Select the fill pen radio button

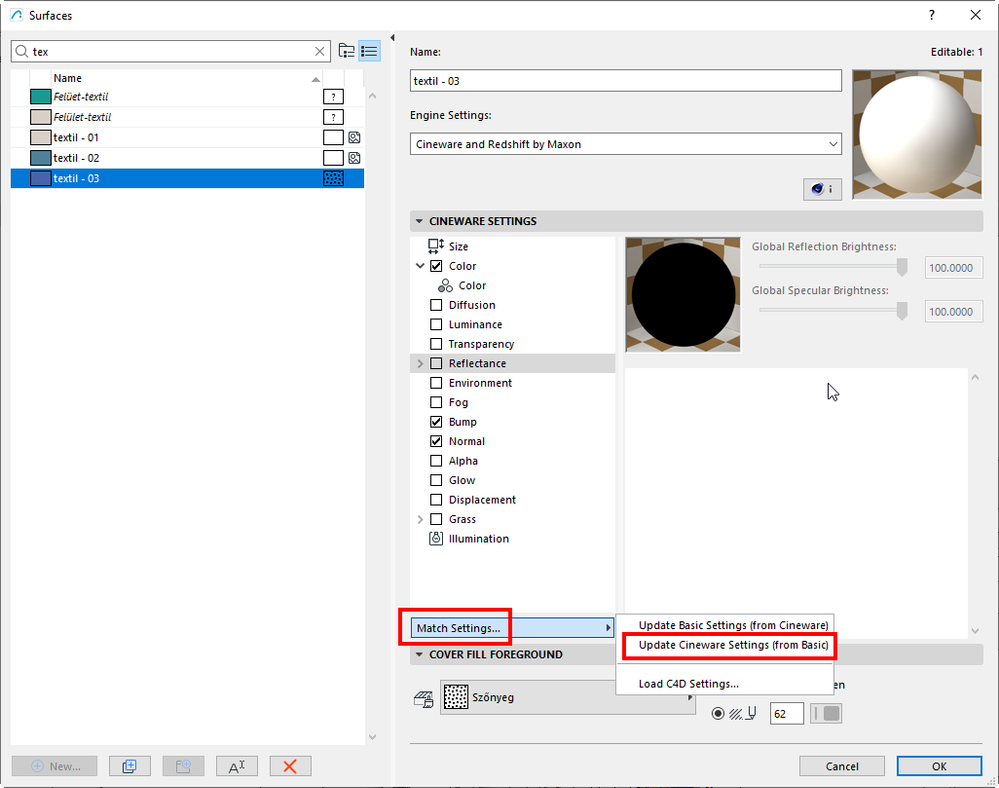pyautogui.click(x=718, y=713)
